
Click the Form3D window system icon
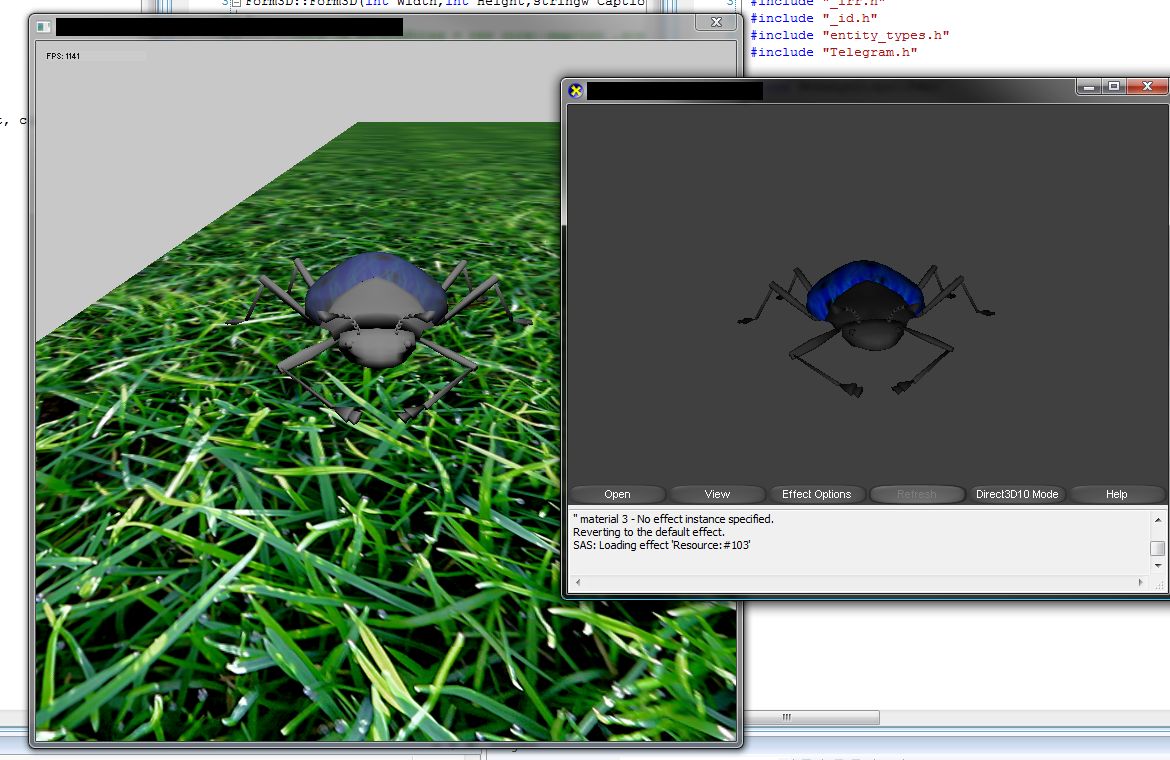click(43, 27)
